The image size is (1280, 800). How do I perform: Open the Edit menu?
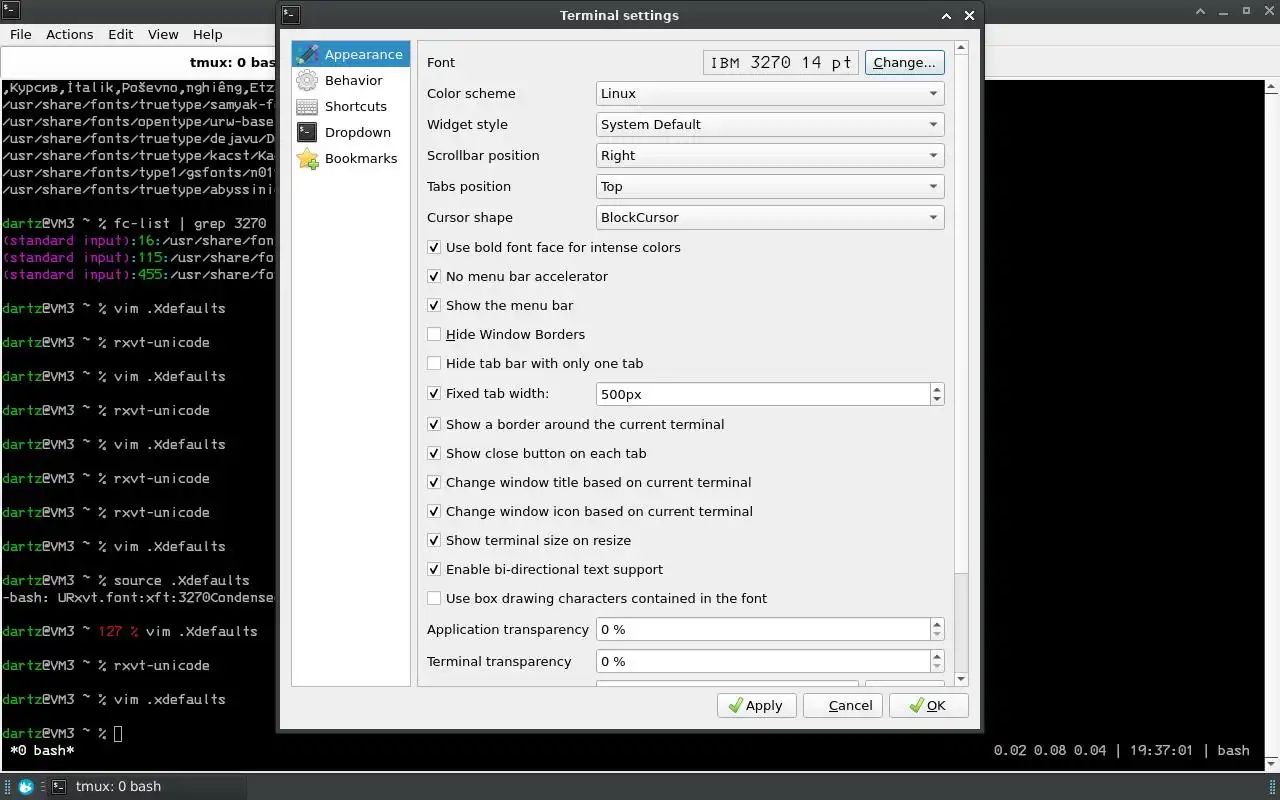(x=121, y=34)
